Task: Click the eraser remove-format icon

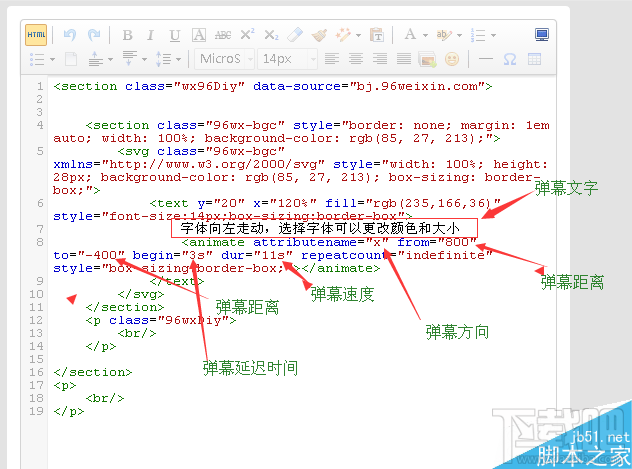Action: (x=295, y=35)
